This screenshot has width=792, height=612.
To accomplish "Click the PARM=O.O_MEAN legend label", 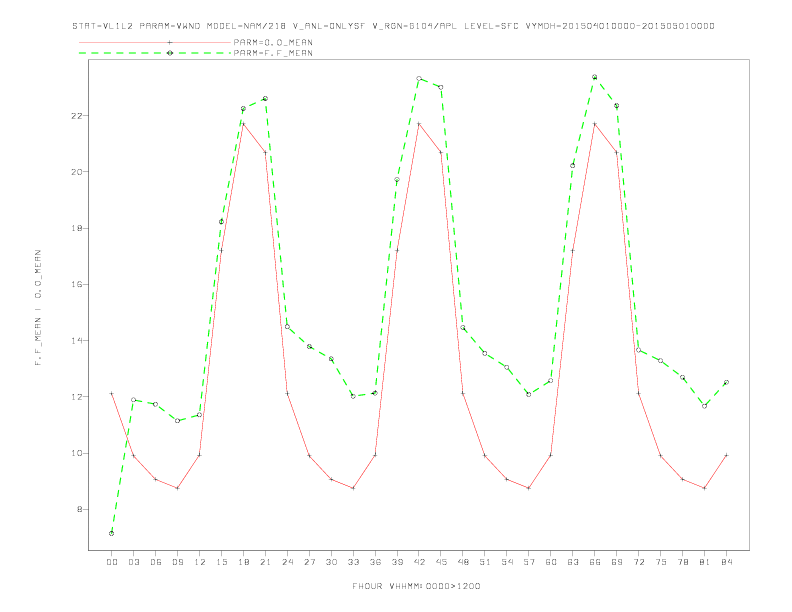I will pyautogui.click(x=273, y=42).
